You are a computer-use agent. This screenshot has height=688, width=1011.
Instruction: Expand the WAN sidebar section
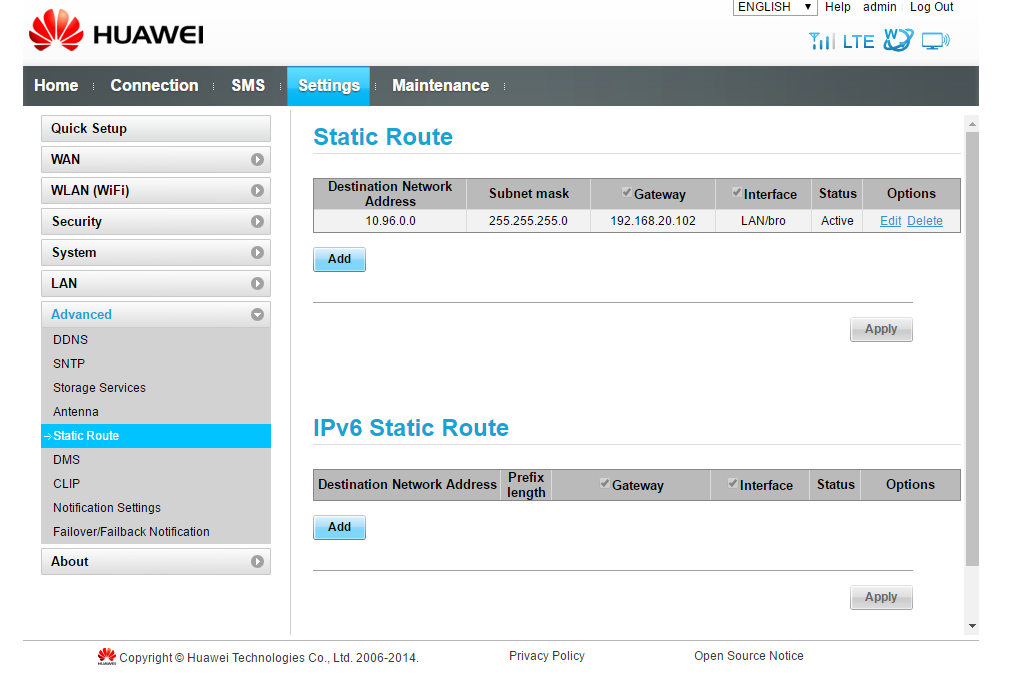point(155,159)
